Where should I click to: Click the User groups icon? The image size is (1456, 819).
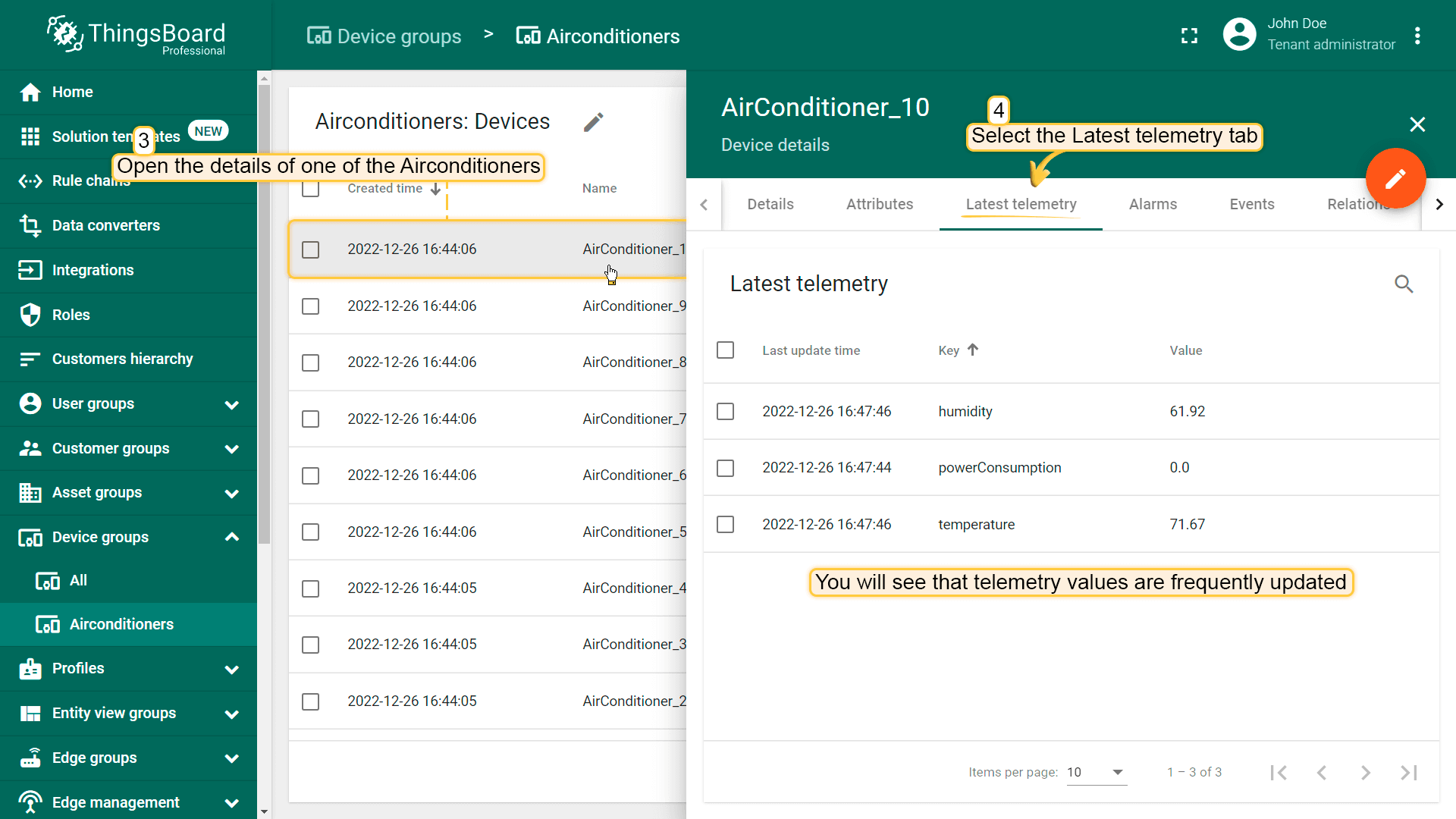pyautogui.click(x=30, y=403)
